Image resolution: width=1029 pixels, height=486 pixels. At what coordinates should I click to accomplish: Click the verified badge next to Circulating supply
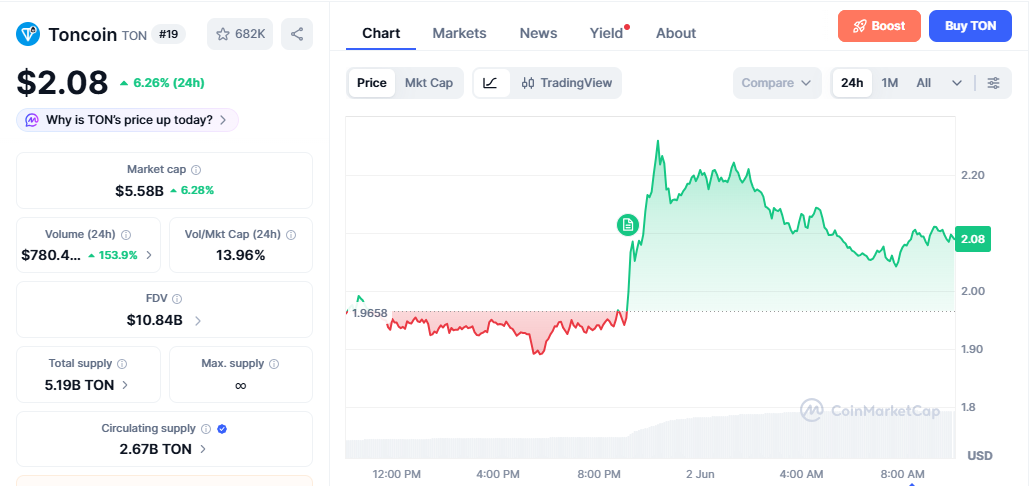(x=222, y=429)
